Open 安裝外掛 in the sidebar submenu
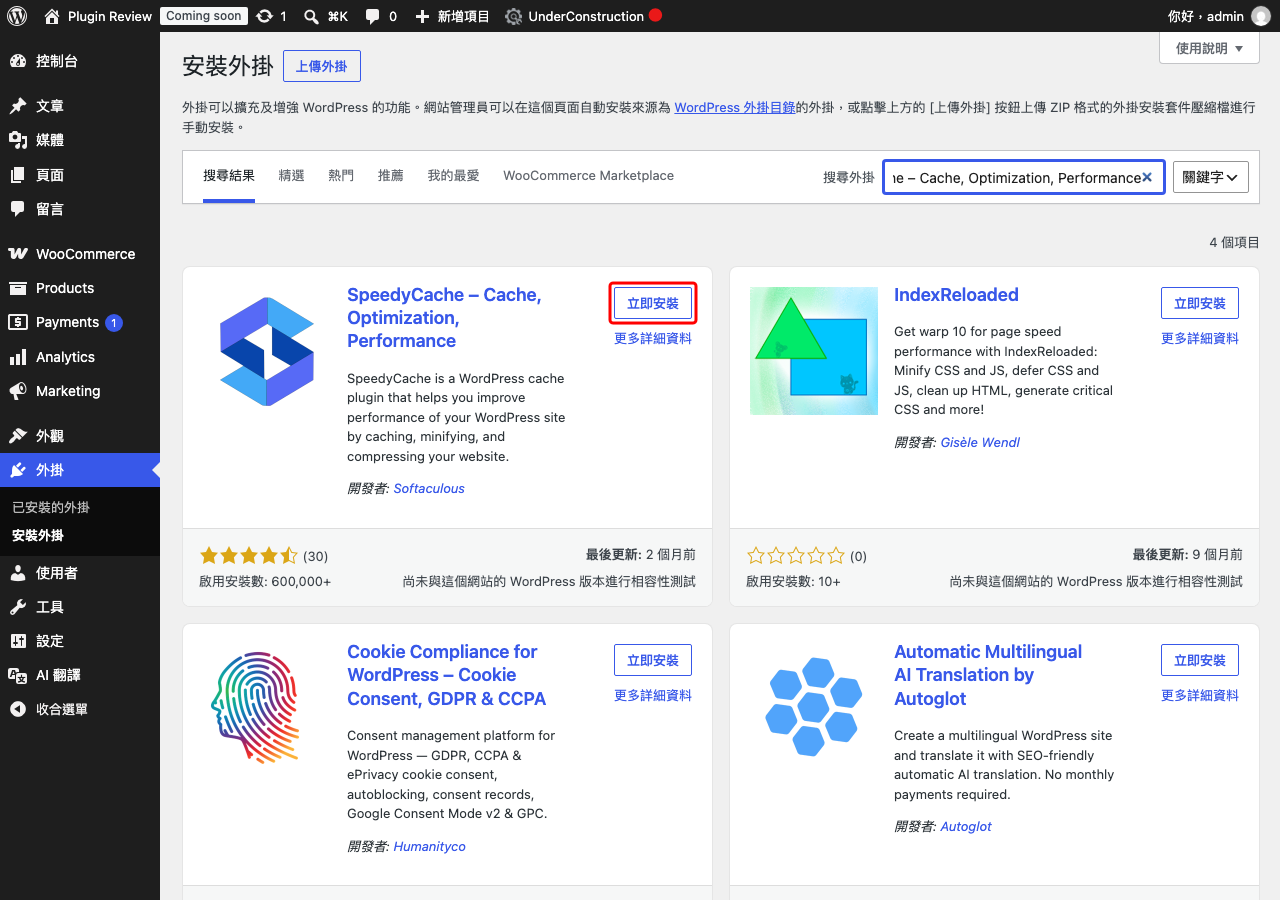This screenshot has height=900, width=1280. pos(38,535)
